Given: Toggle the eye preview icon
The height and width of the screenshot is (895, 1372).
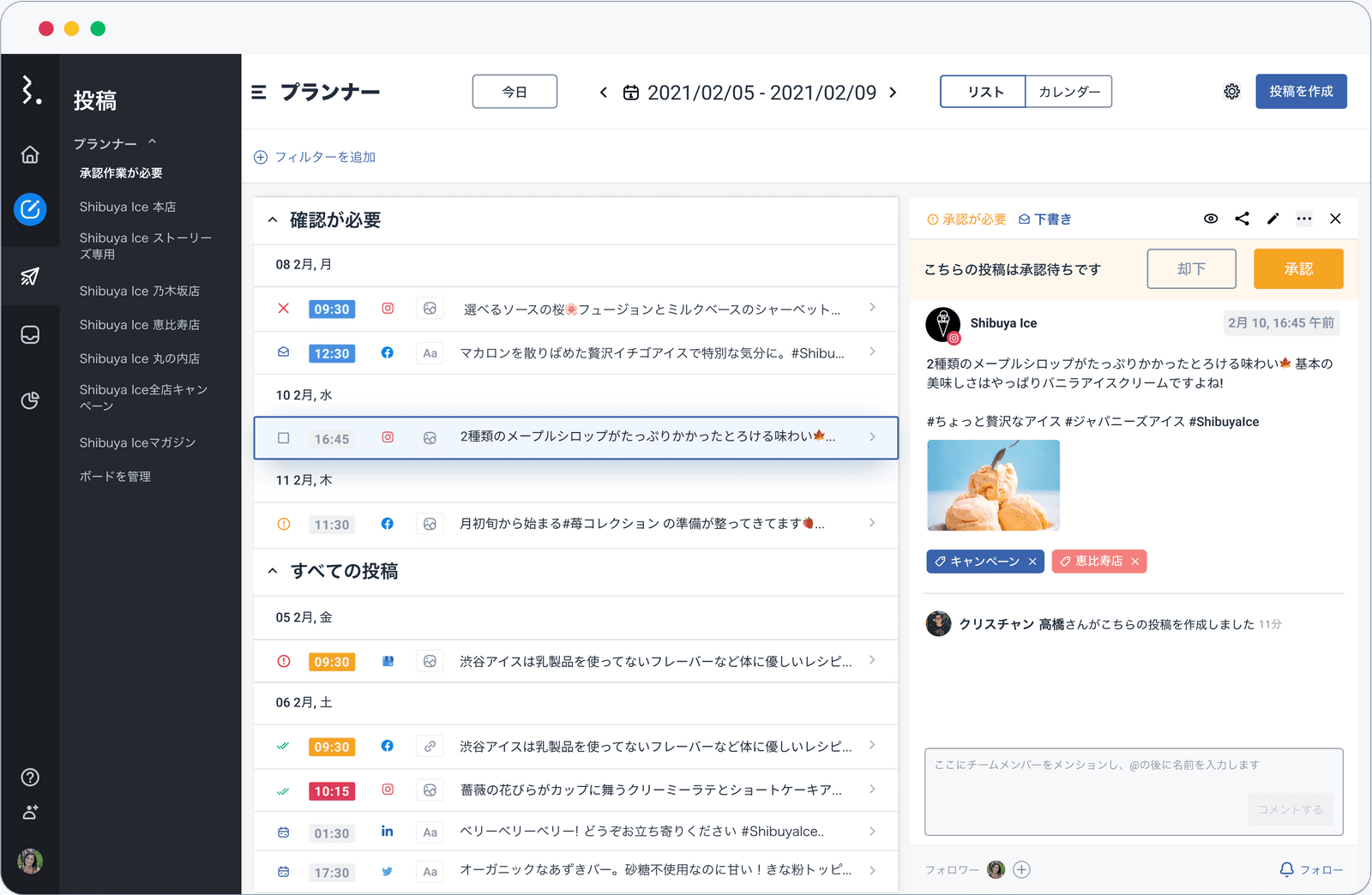Looking at the screenshot, I should (x=1210, y=219).
